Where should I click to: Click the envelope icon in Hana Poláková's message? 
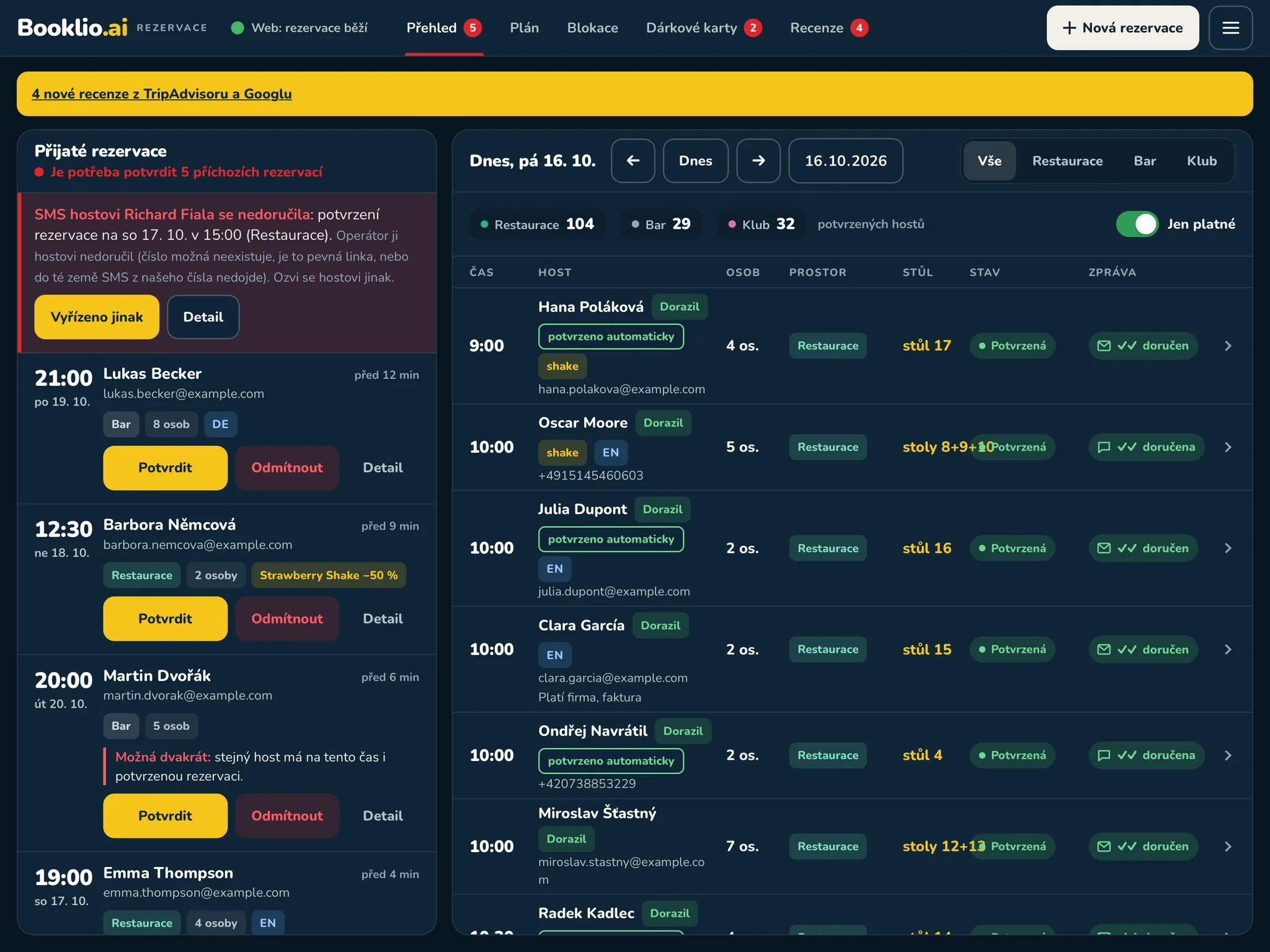pyautogui.click(x=1104, y=346)
